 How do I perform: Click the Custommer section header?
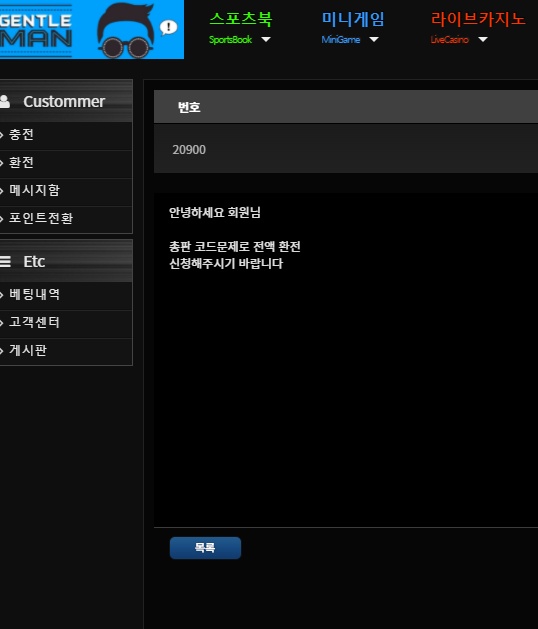point(66,101)
